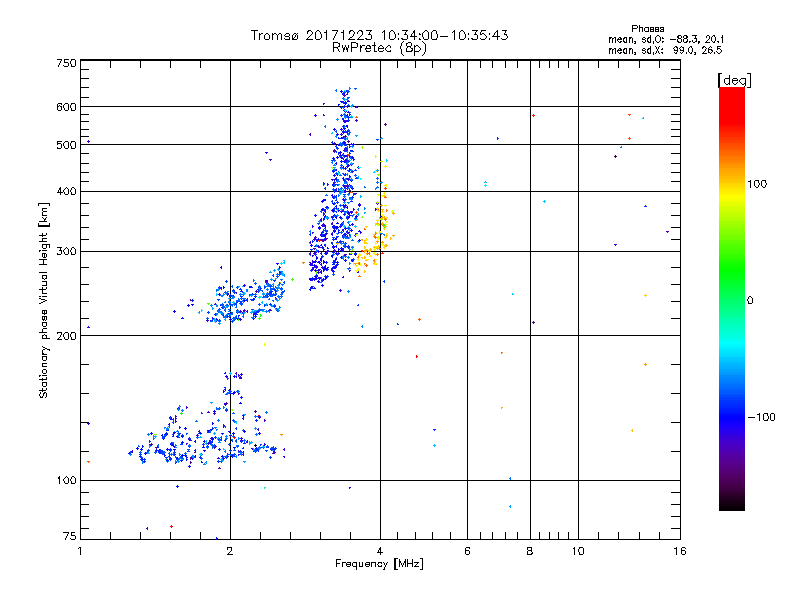Click the "2" frequency tick label
The height and width of the screenshot is (600, 800).
pyautogui.click(x=230, y=551)
